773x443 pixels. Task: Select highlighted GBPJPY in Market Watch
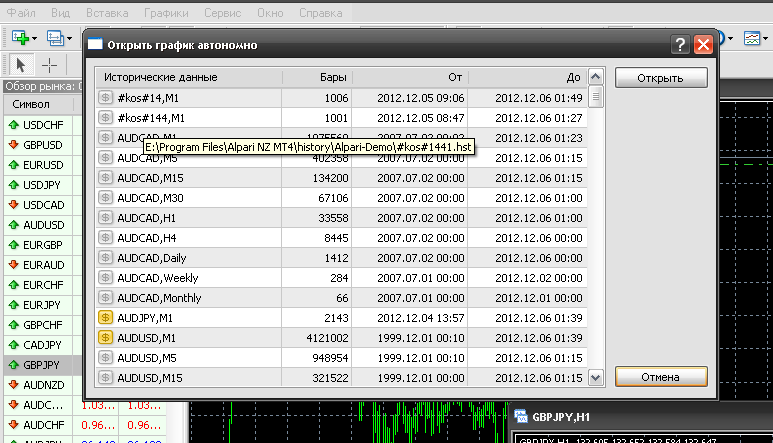[41, 365]
